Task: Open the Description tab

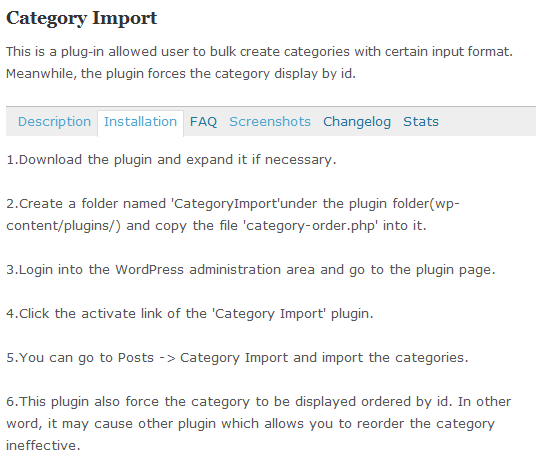Action: [x=54, y=122]
